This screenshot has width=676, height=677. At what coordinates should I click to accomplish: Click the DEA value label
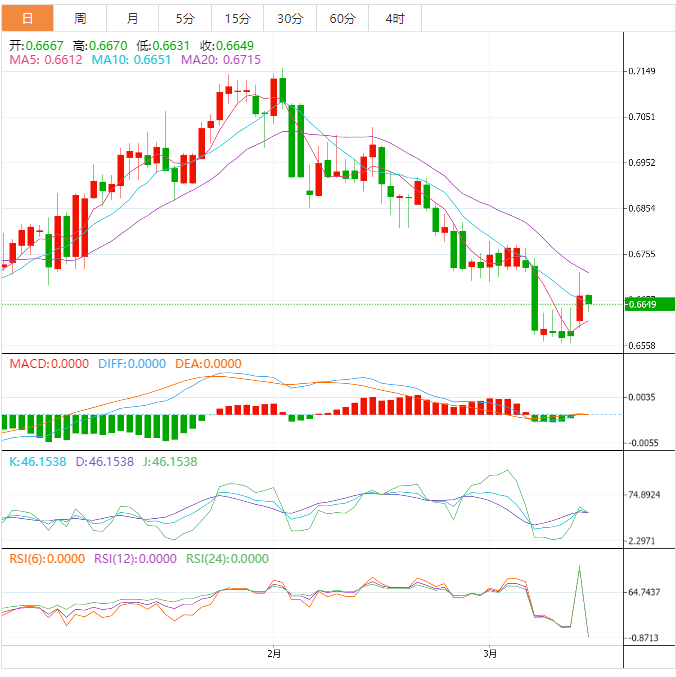pos(208,364)
